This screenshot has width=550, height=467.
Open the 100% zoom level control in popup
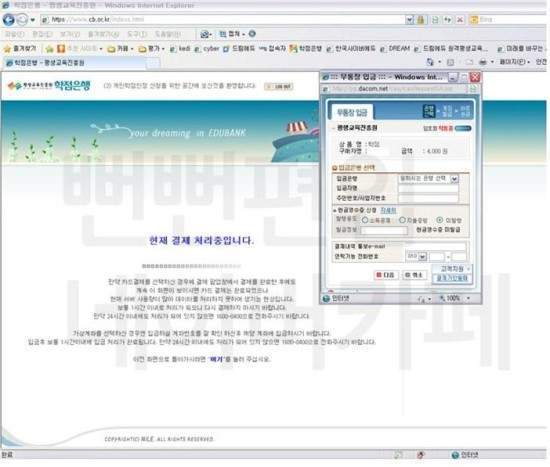point(455,298)
